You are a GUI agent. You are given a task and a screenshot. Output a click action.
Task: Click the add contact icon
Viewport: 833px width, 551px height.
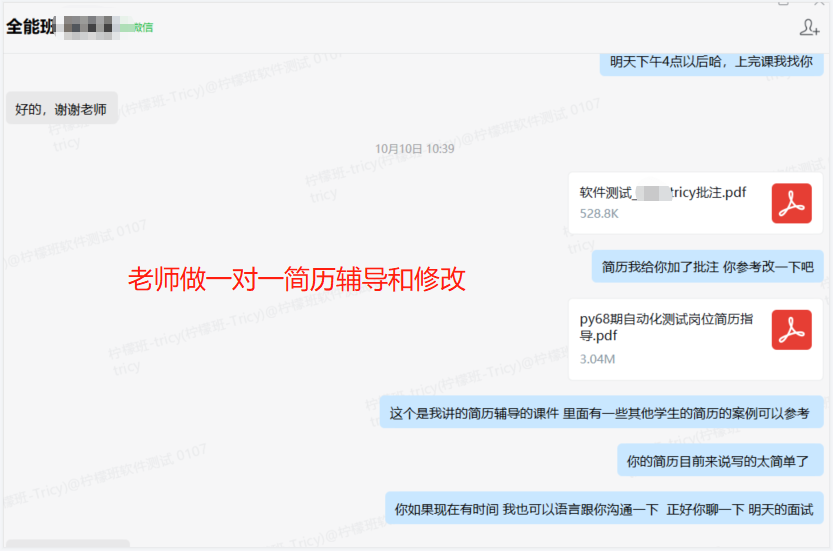809,27
